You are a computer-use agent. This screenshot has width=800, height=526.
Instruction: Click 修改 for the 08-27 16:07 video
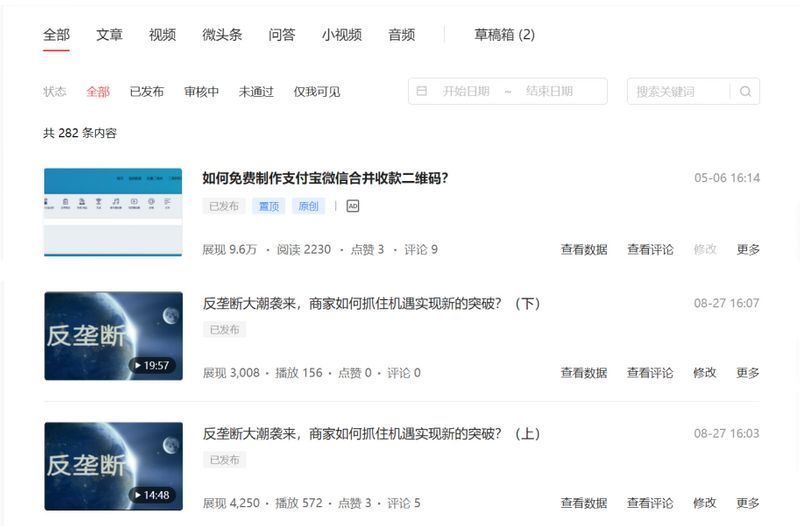(705, 373)
